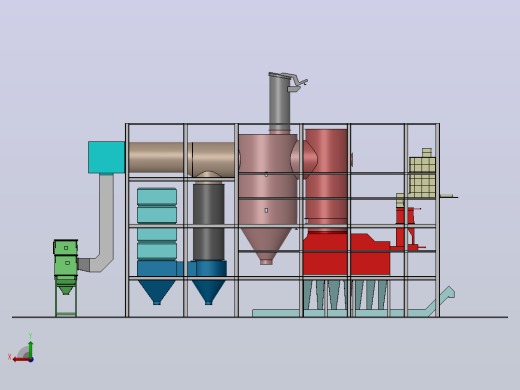Pick the light grey vertical duct with elbow
This screenshot has height=390, width=520.
[106, 223]
